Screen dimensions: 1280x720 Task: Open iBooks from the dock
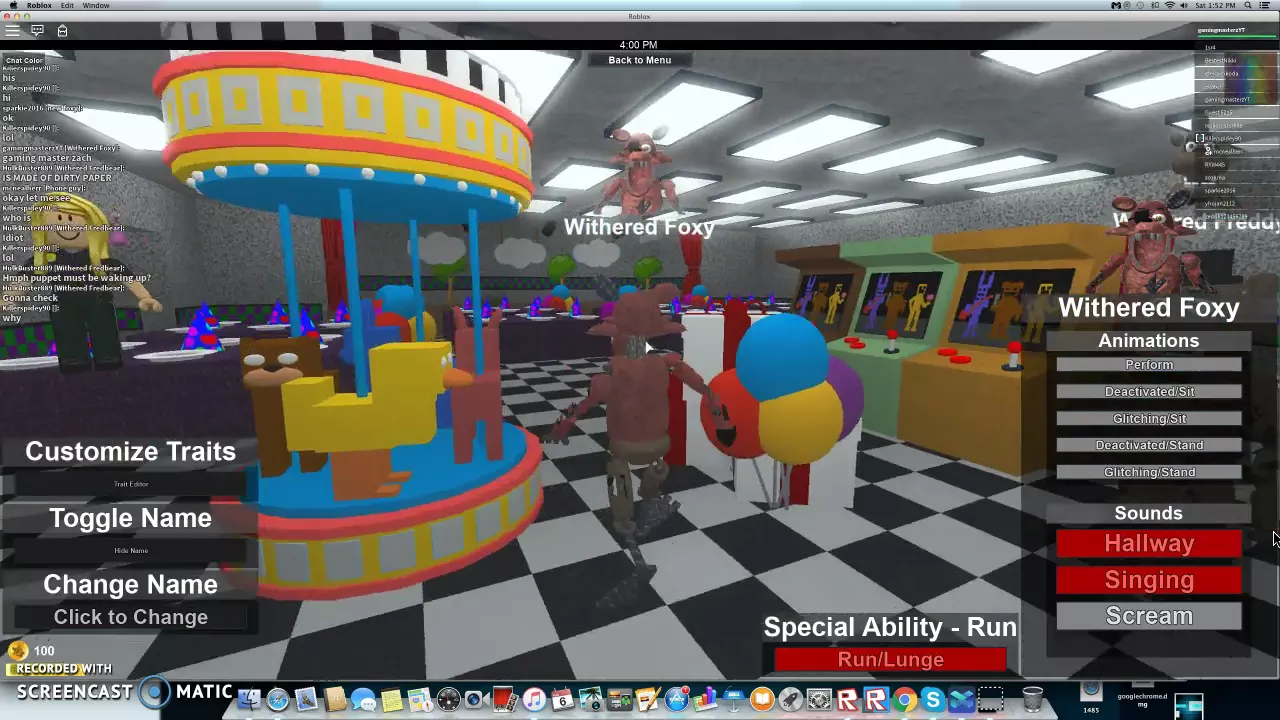click(762, 700)
